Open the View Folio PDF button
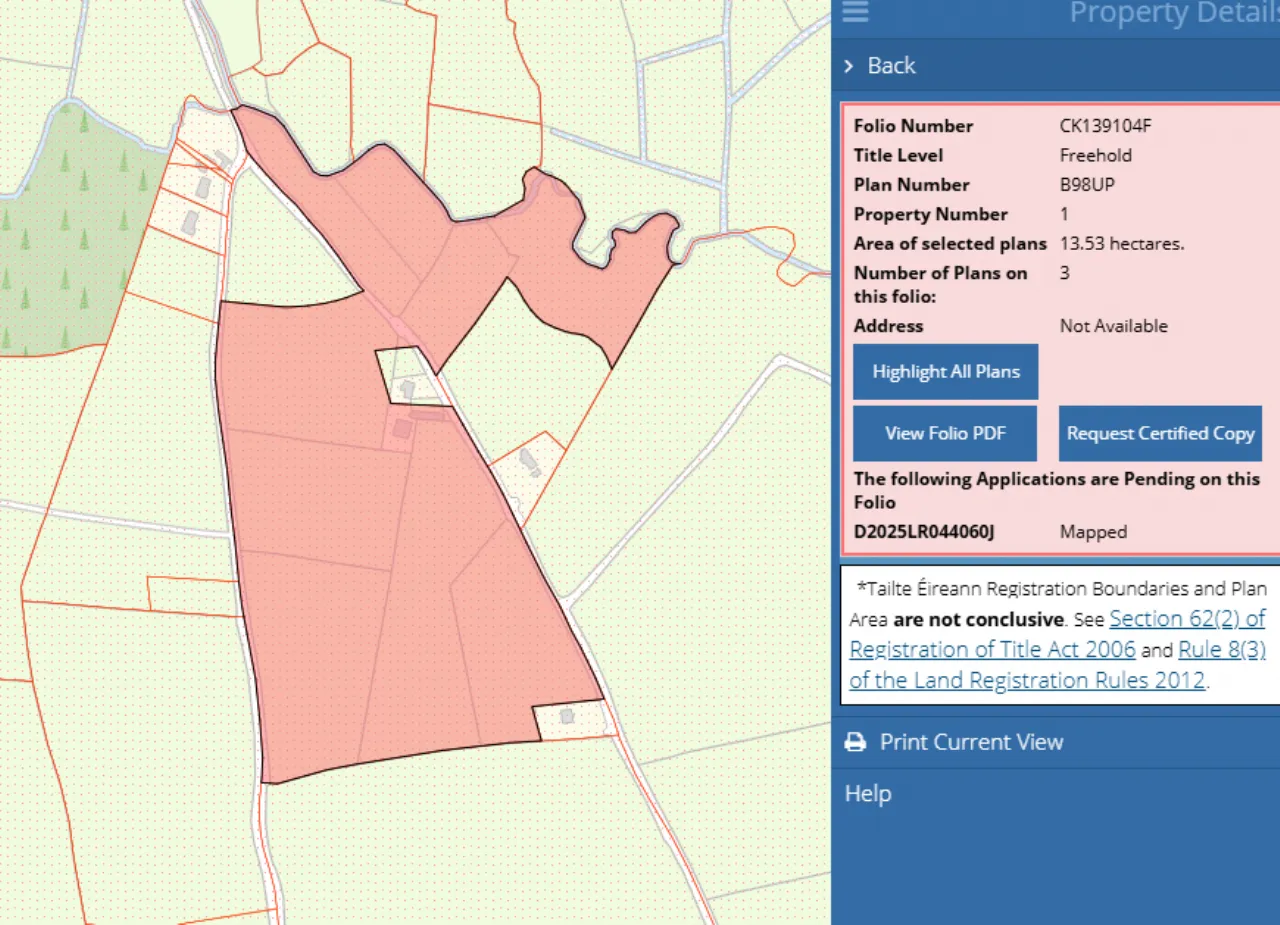Image resolution: width=1280 pixels, height=925 pixels. (x=944, y=433)
